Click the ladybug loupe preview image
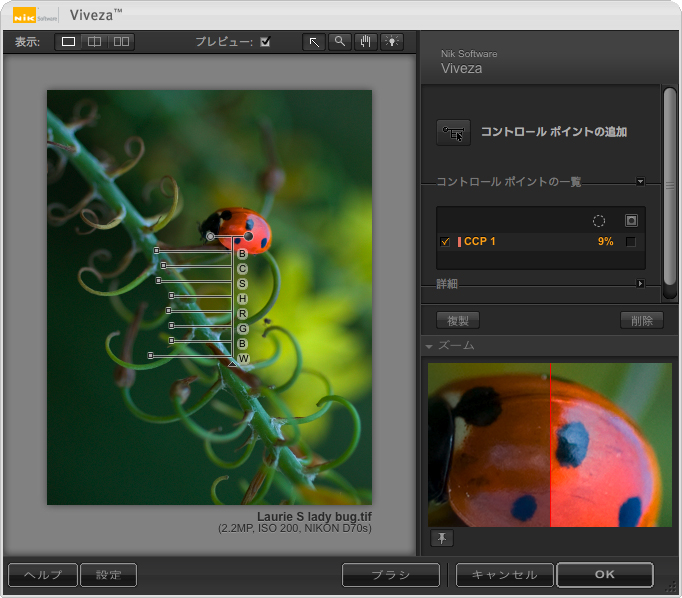The height and width of the screenshot is (598, 682). click(550, 445)
